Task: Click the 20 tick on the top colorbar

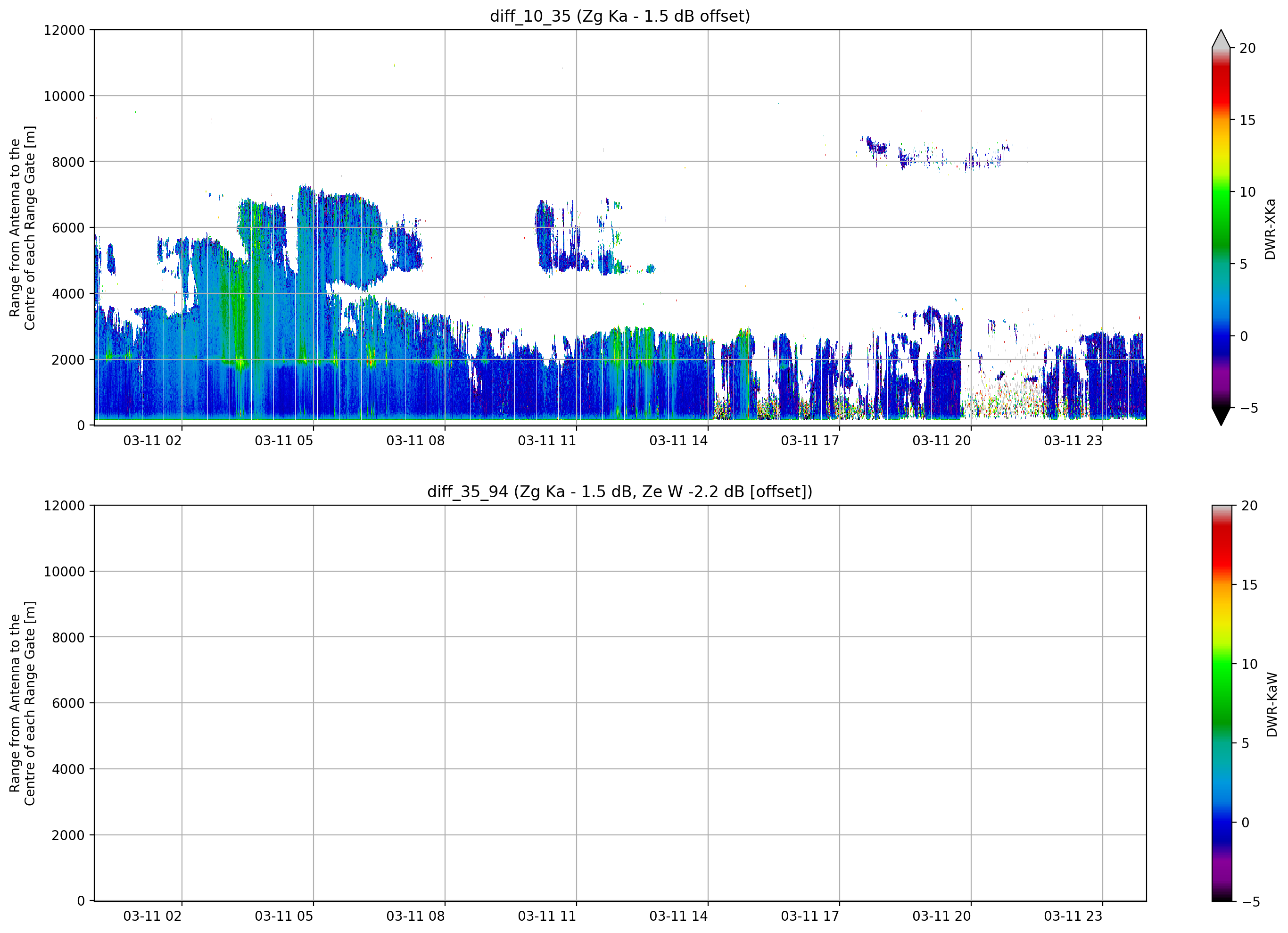Action: (1247, 48)
